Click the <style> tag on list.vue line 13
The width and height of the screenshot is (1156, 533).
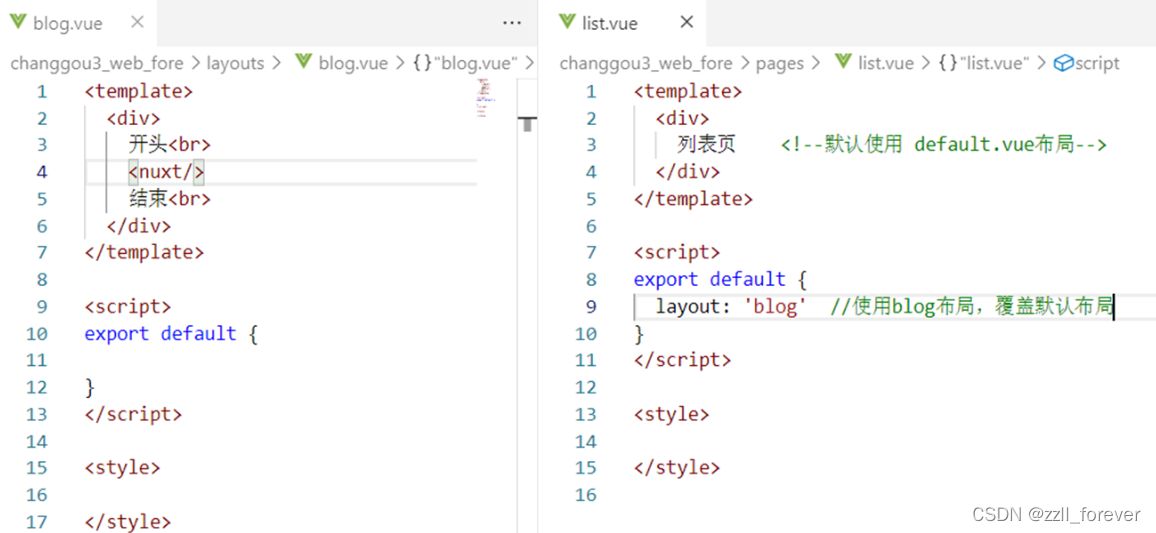(x=672, y=414)
